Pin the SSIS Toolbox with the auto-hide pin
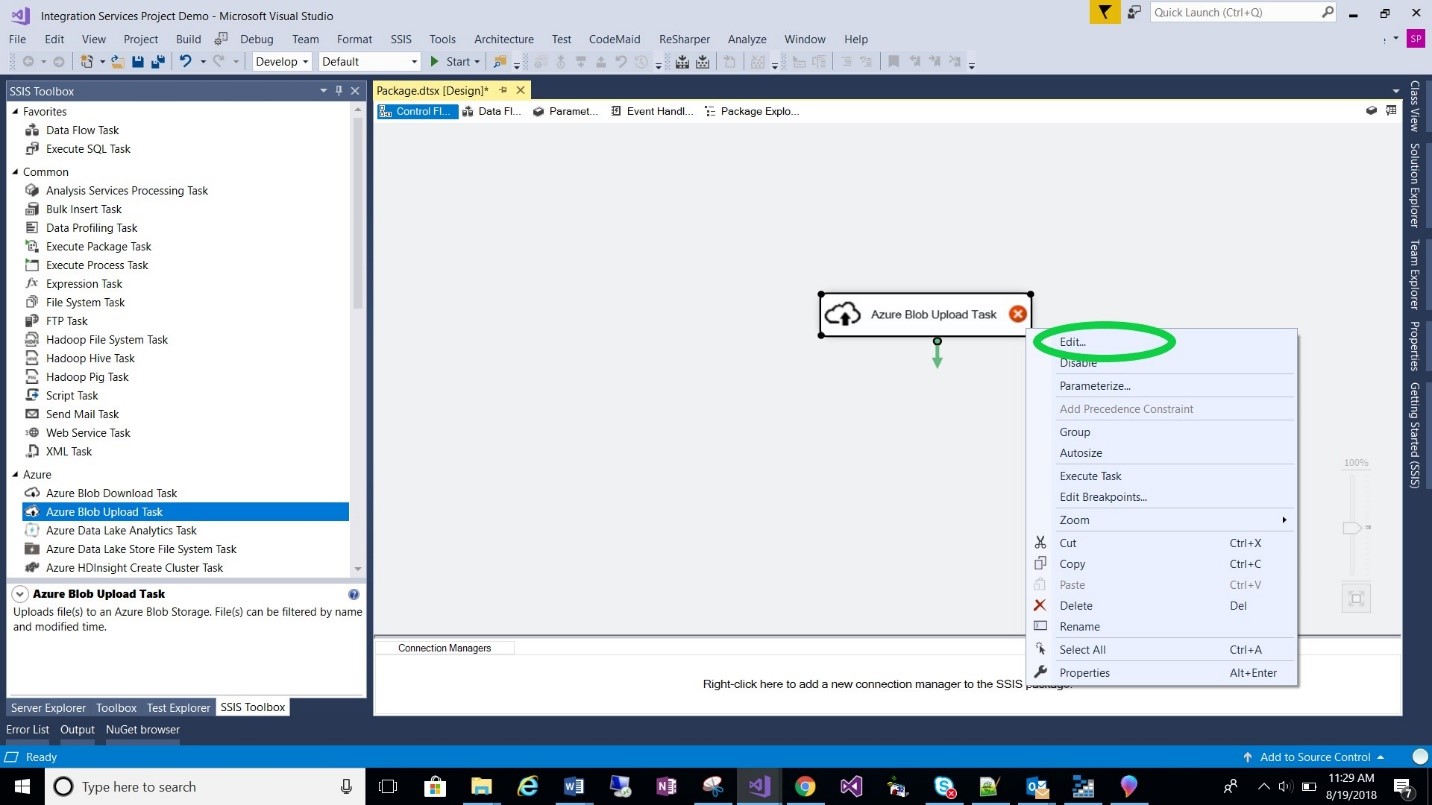 [x=339, y=90]
